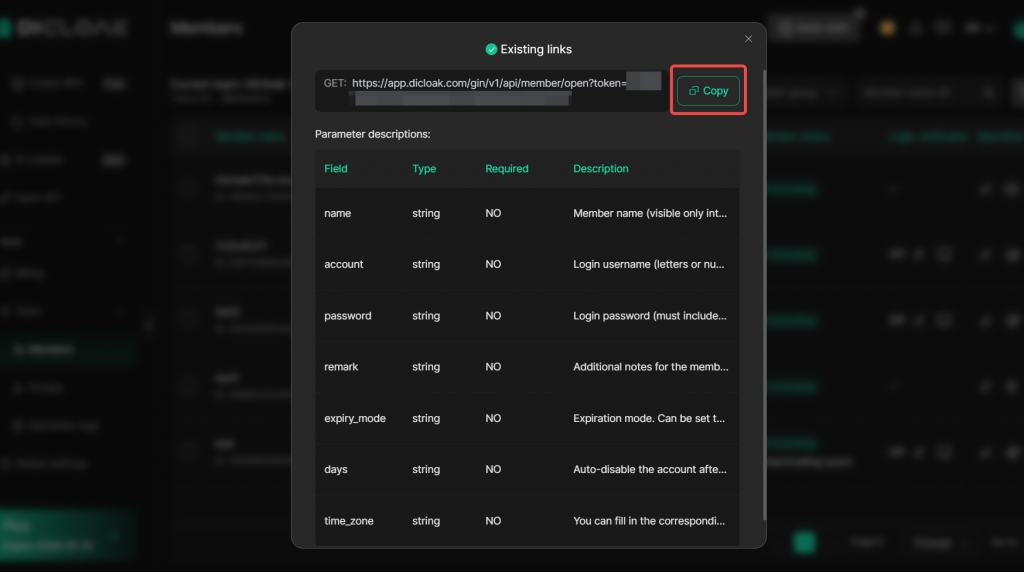Click the Type column header
The height and width of the screenshot is (572, 1024).
[x=424, y=169]
